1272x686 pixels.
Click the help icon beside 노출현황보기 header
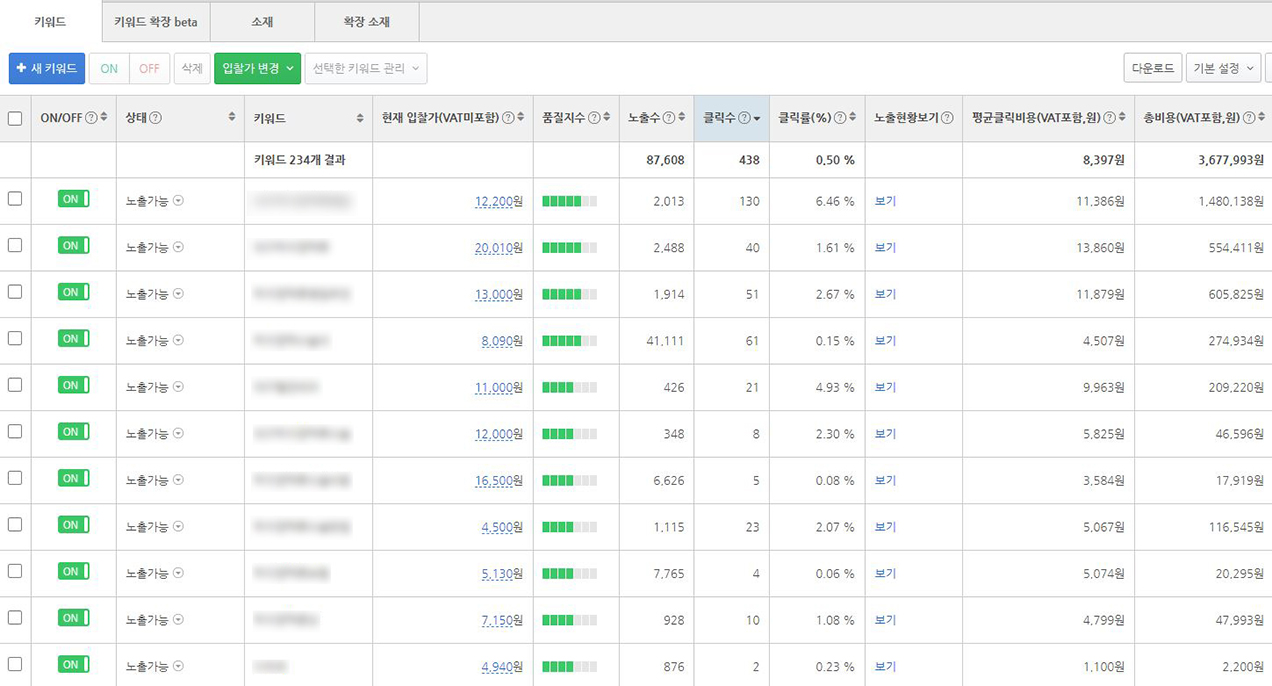pyautogui.click(x=947, y=118)
